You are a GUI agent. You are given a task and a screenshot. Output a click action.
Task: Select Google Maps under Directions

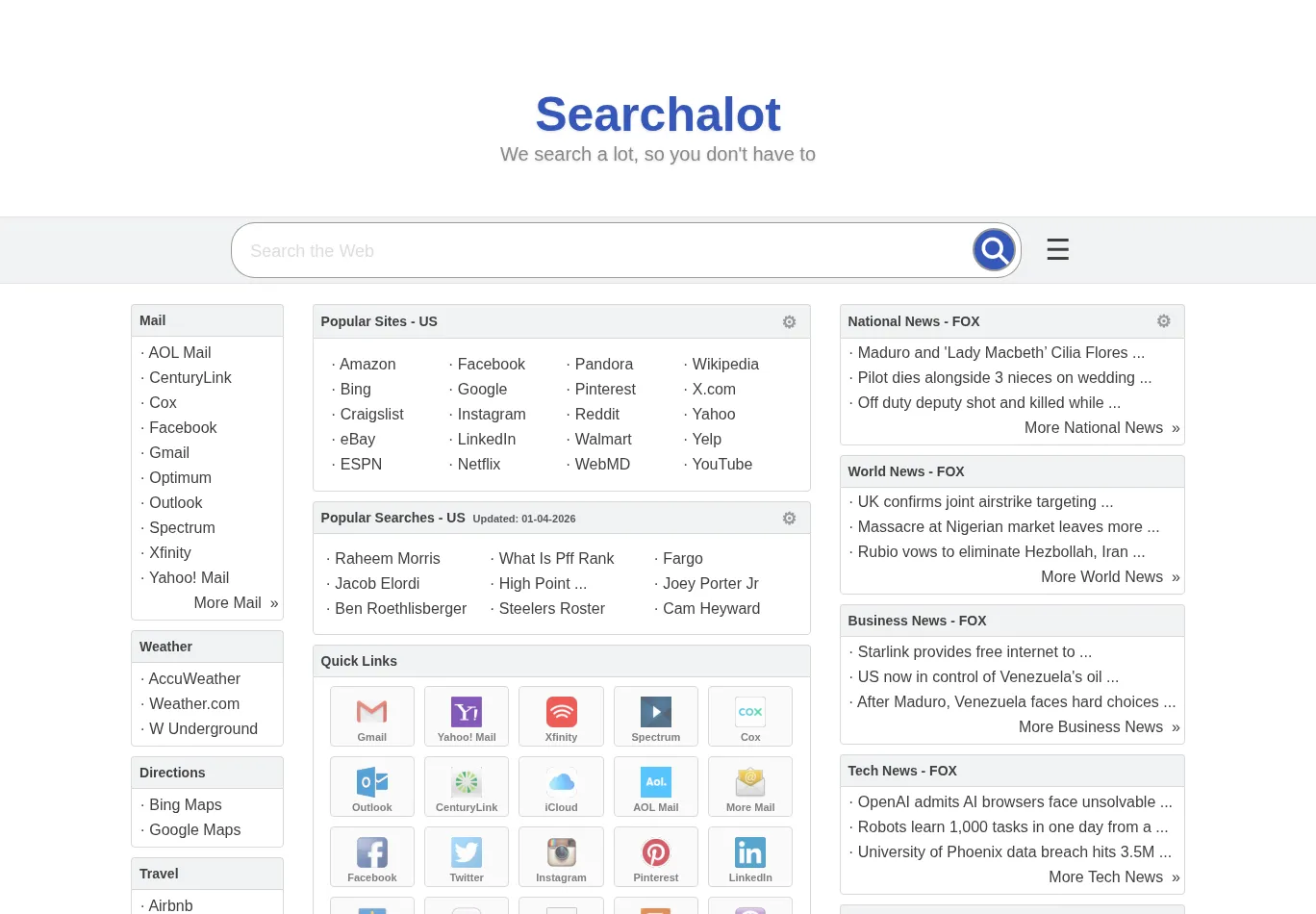click(x=194, y=830)
